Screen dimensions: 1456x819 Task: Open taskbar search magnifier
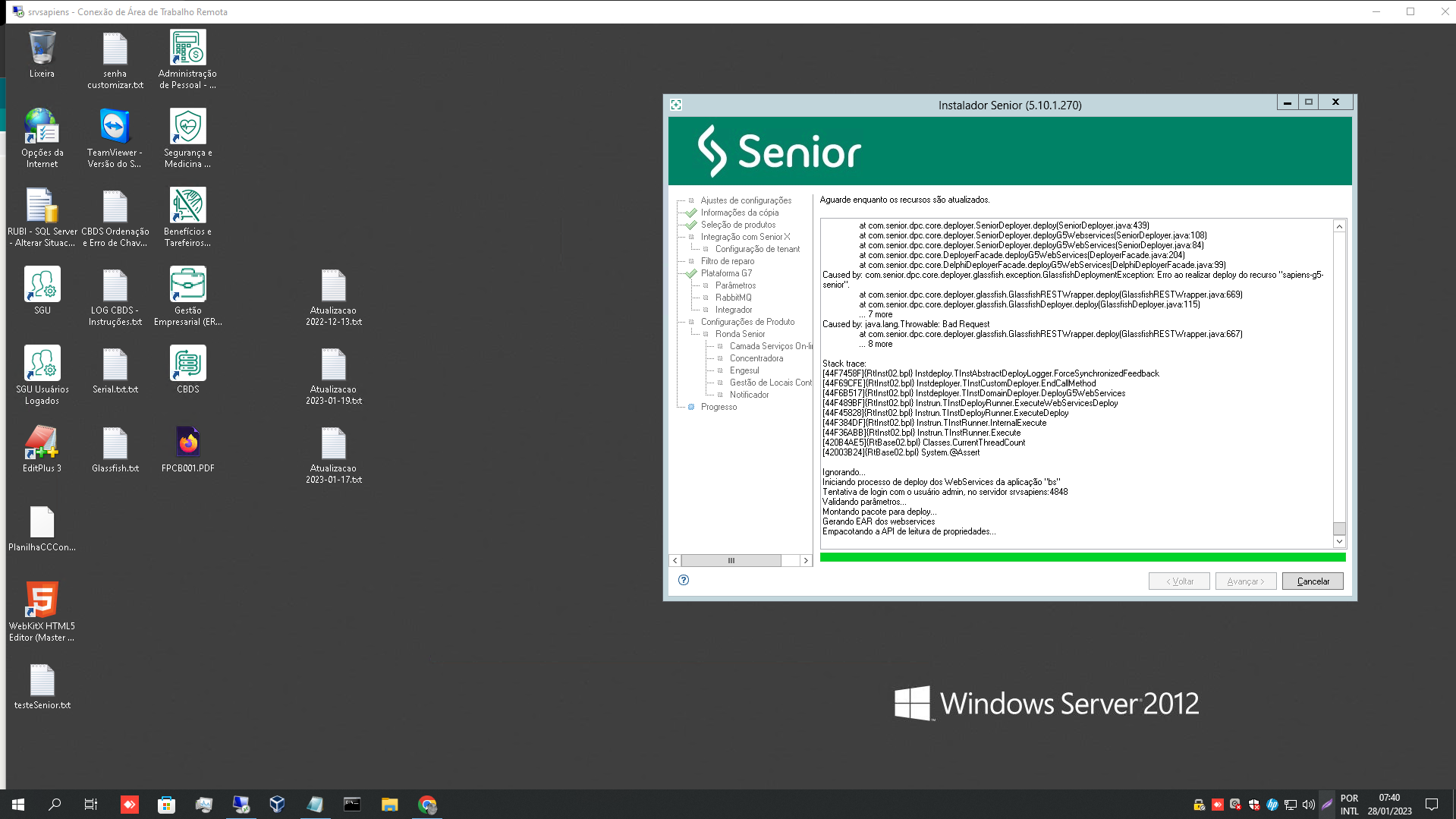(55, 805)
